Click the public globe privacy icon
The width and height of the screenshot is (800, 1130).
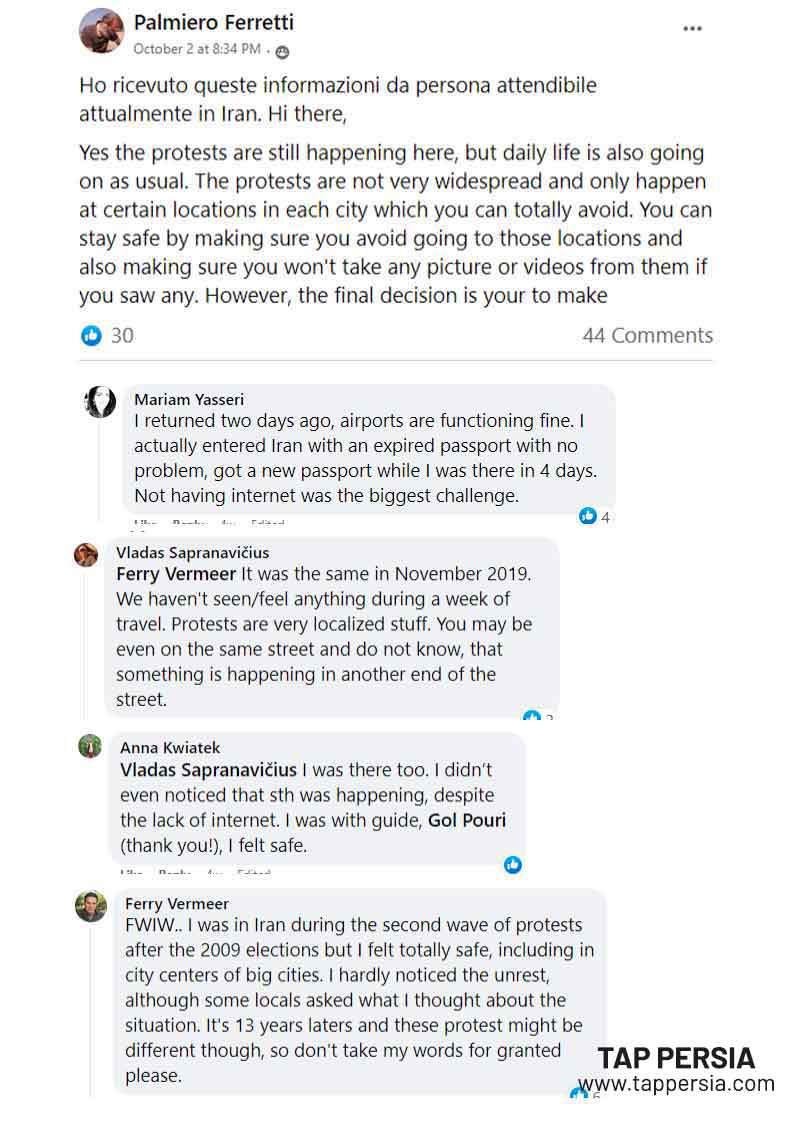tap(282, 51)
